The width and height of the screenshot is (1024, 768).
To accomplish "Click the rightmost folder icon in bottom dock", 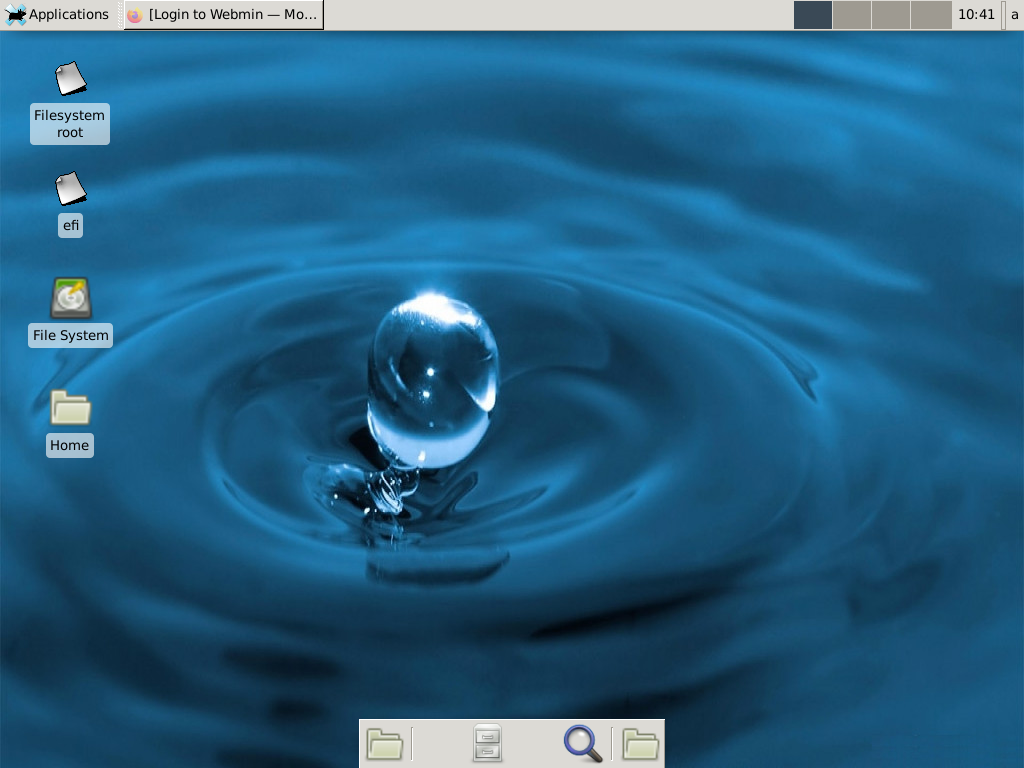I will pyautogui.click(x=640, y=744).
